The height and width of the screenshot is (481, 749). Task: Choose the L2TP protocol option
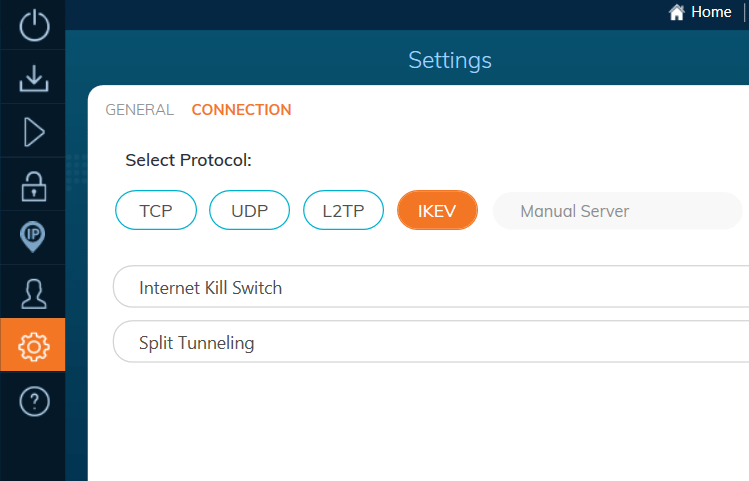(343, 210)
